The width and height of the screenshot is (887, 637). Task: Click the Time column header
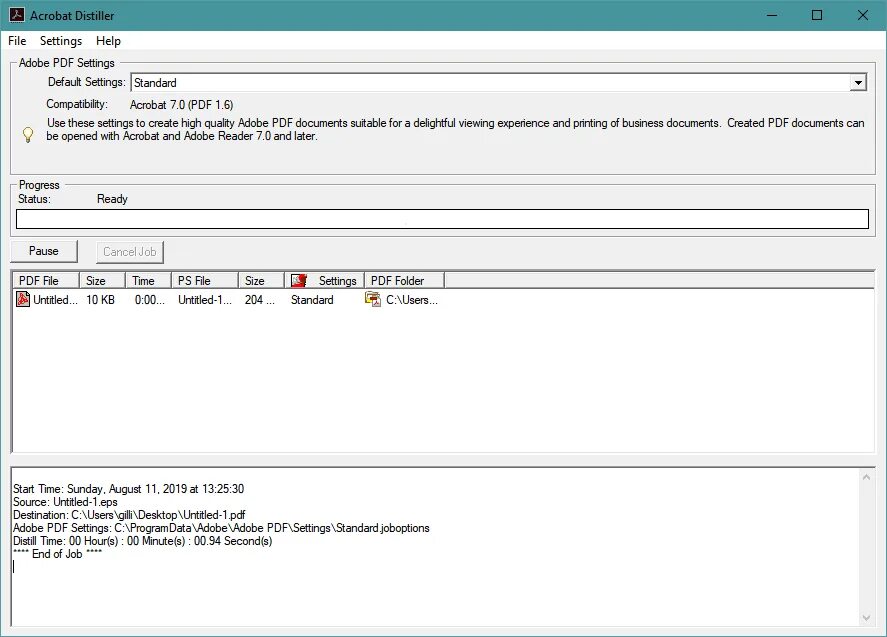148,281
